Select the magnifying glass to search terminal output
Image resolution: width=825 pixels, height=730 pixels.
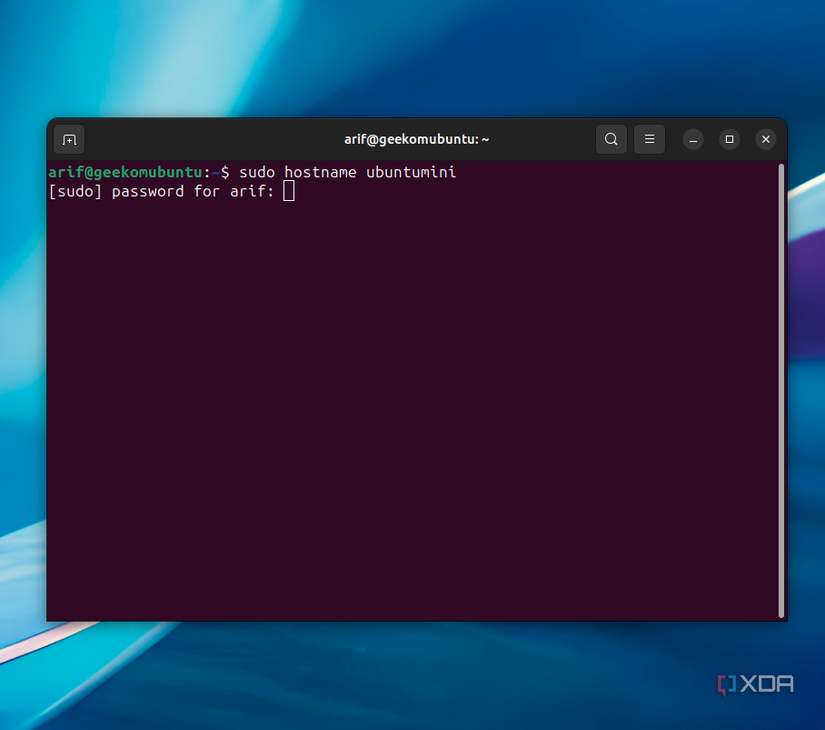tap(611, 139)
